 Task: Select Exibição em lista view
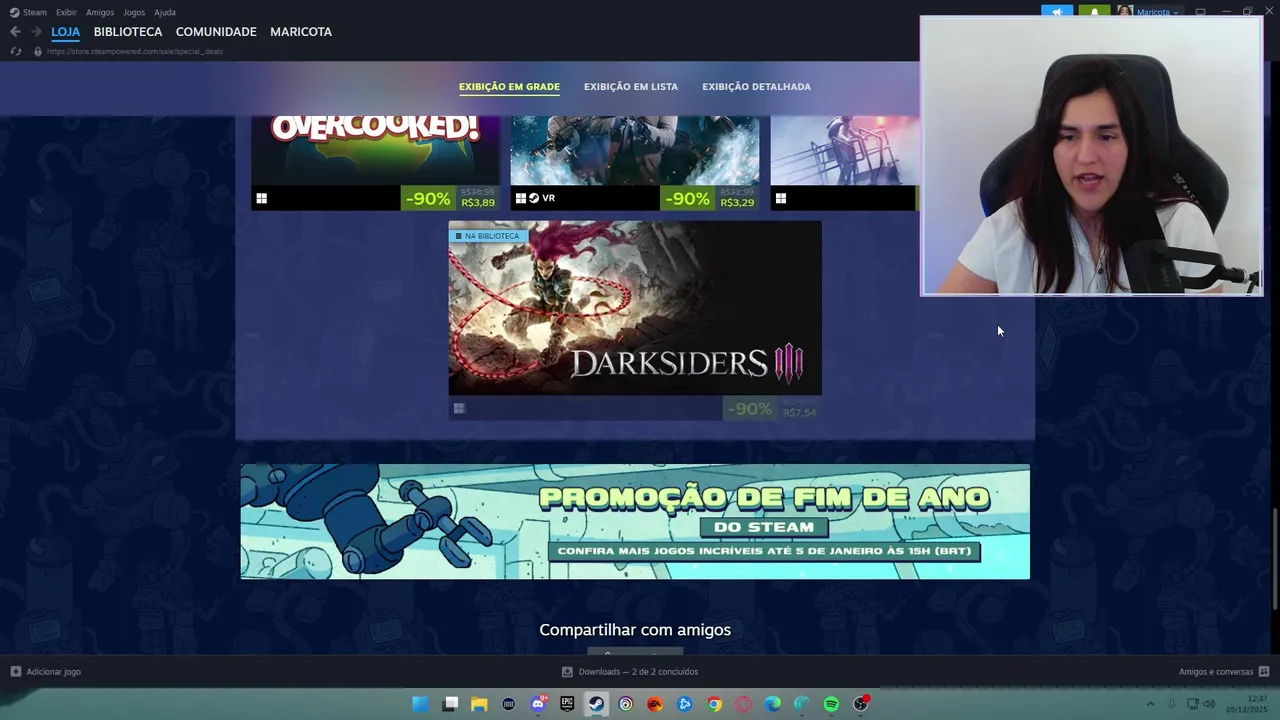[x=631, y=87]
